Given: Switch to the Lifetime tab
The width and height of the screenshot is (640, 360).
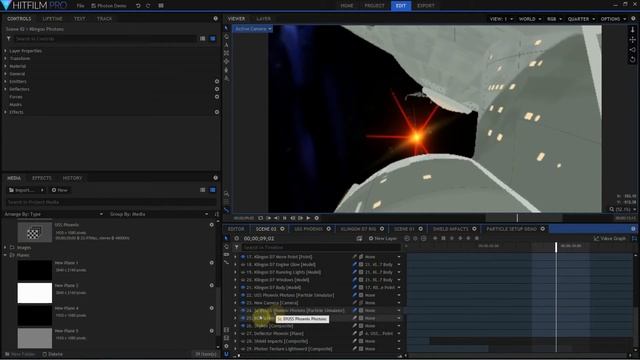Looking at the screenshot, I should click(53, 19).
